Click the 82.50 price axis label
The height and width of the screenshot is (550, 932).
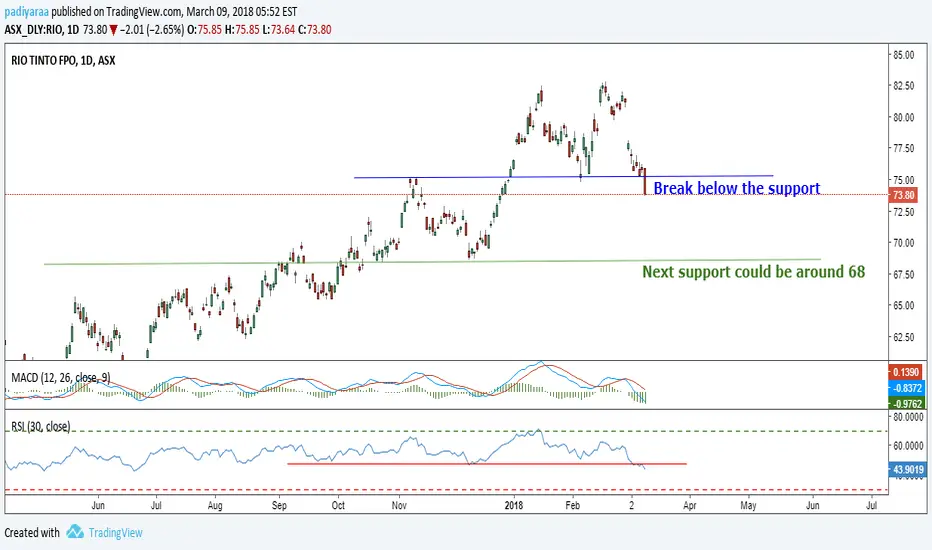(x=903, y=86)
